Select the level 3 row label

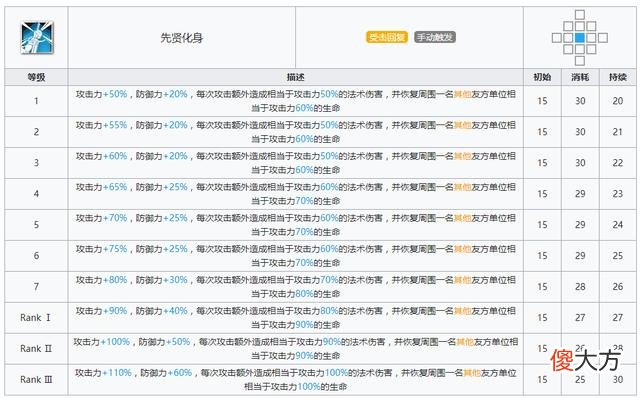(36, 163)
